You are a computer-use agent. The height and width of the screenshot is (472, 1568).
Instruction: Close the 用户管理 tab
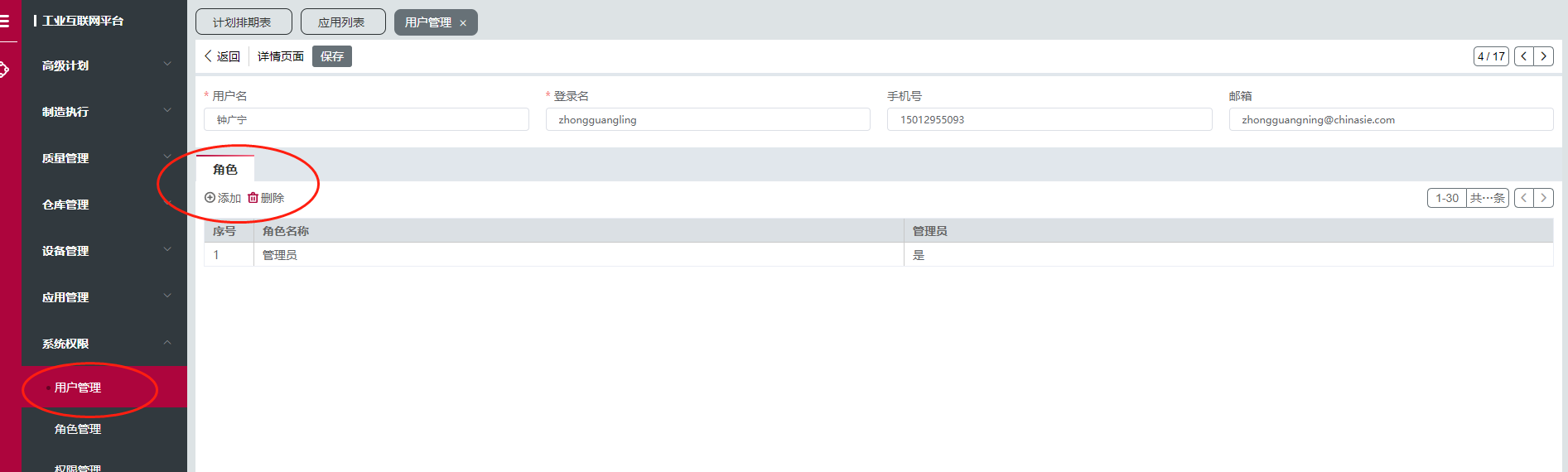click(463, 23)
